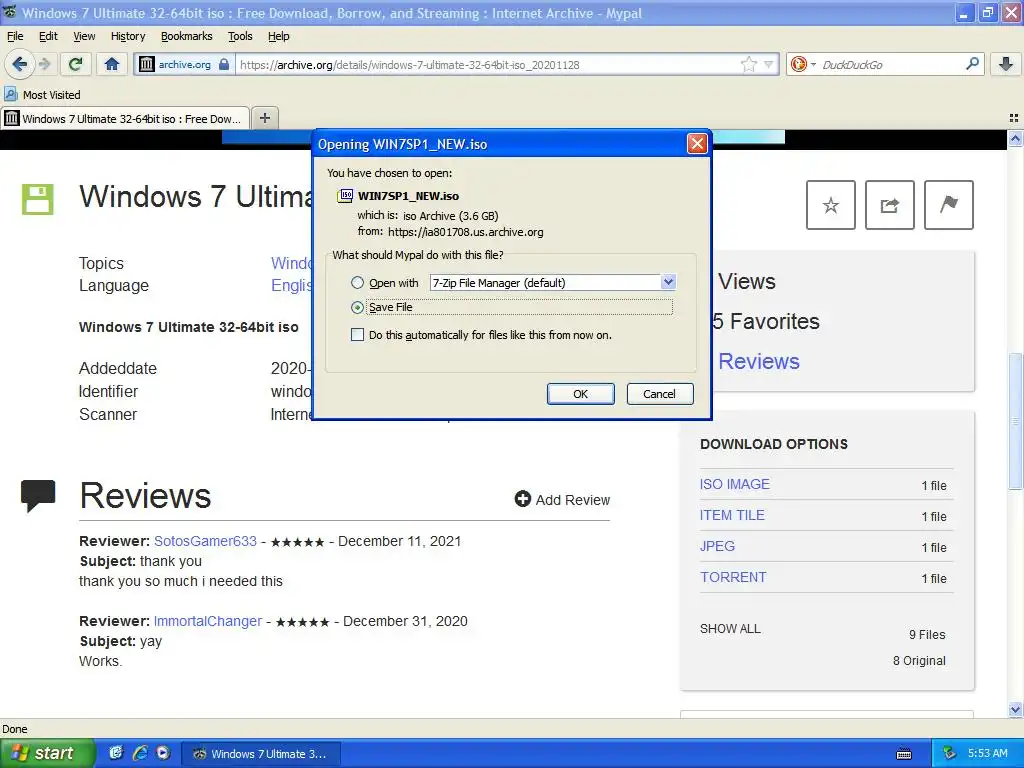Open the Reviews link in stats box
This screenshot has height=768, width=1024.
click(x=759, y=362)
